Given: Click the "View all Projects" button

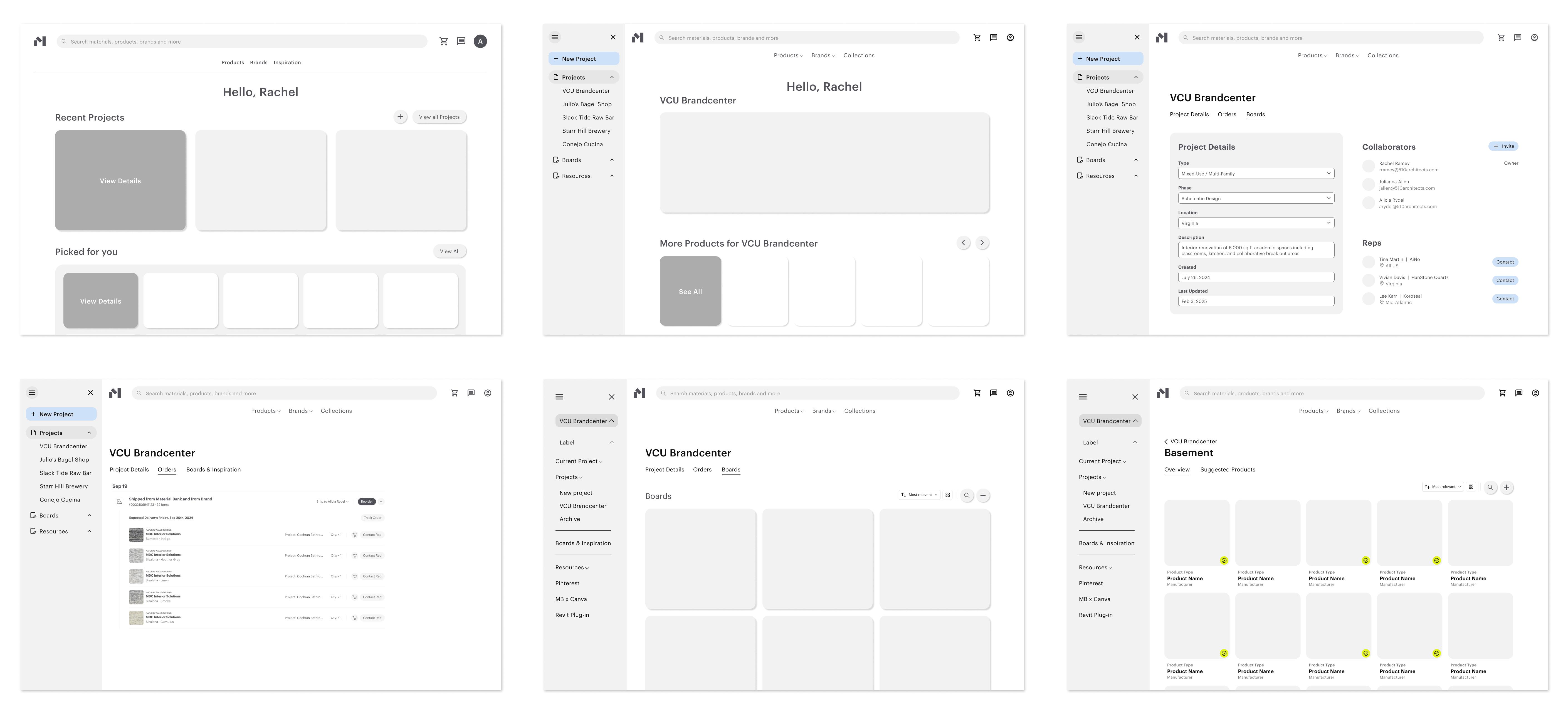Looking at the screenshot, I should click(439, 117).
